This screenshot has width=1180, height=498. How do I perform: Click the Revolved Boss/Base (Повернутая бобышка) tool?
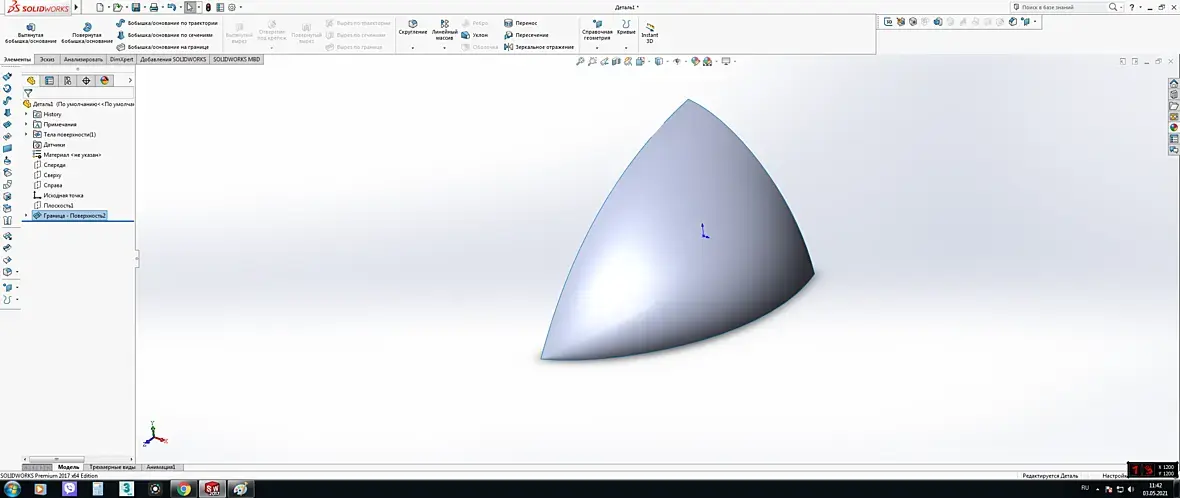pos(87,33)
